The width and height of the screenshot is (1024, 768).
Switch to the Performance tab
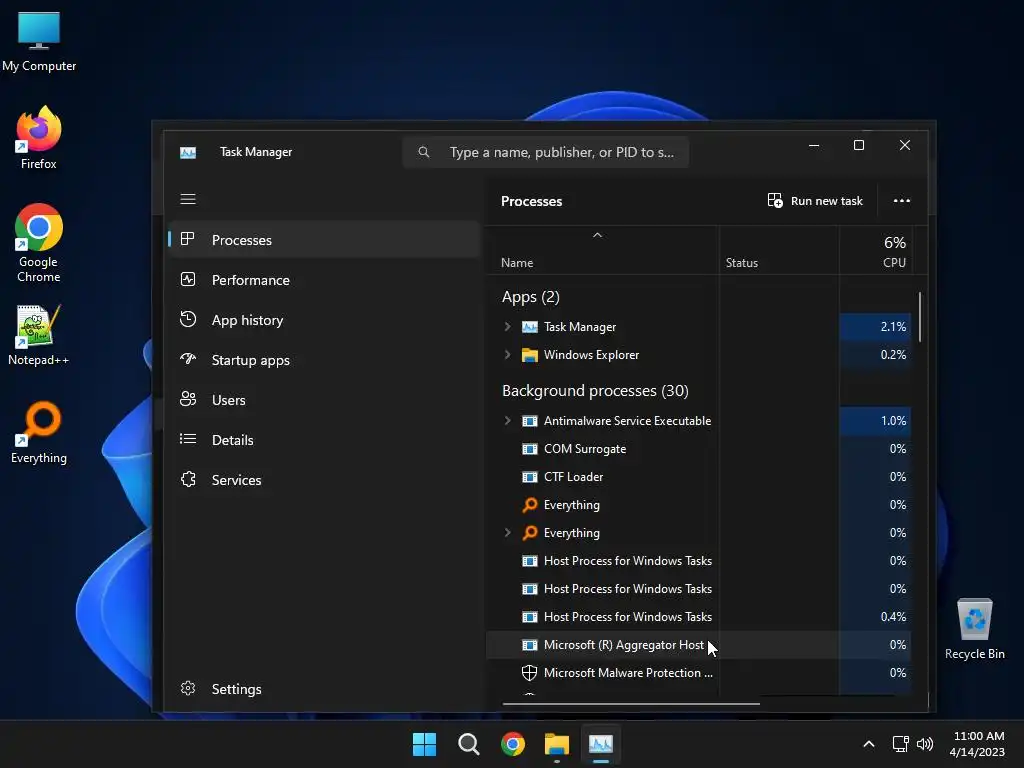325,280
